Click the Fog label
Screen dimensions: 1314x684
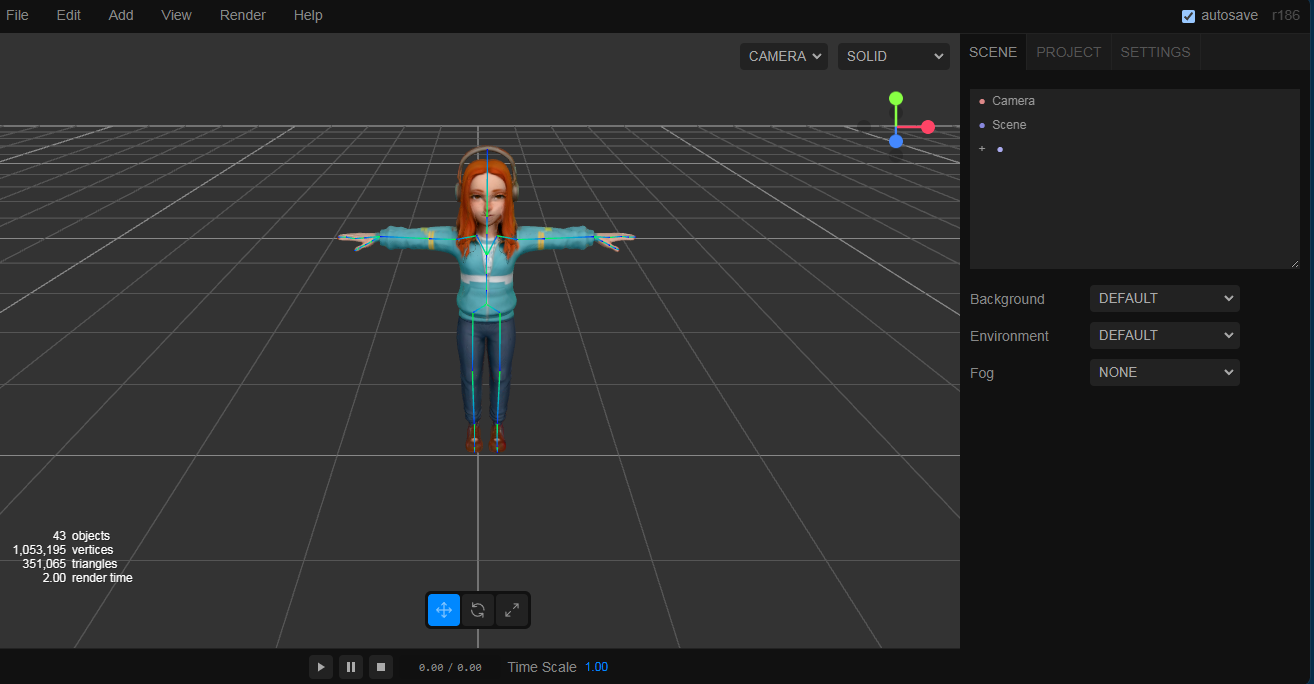point(982,373)
